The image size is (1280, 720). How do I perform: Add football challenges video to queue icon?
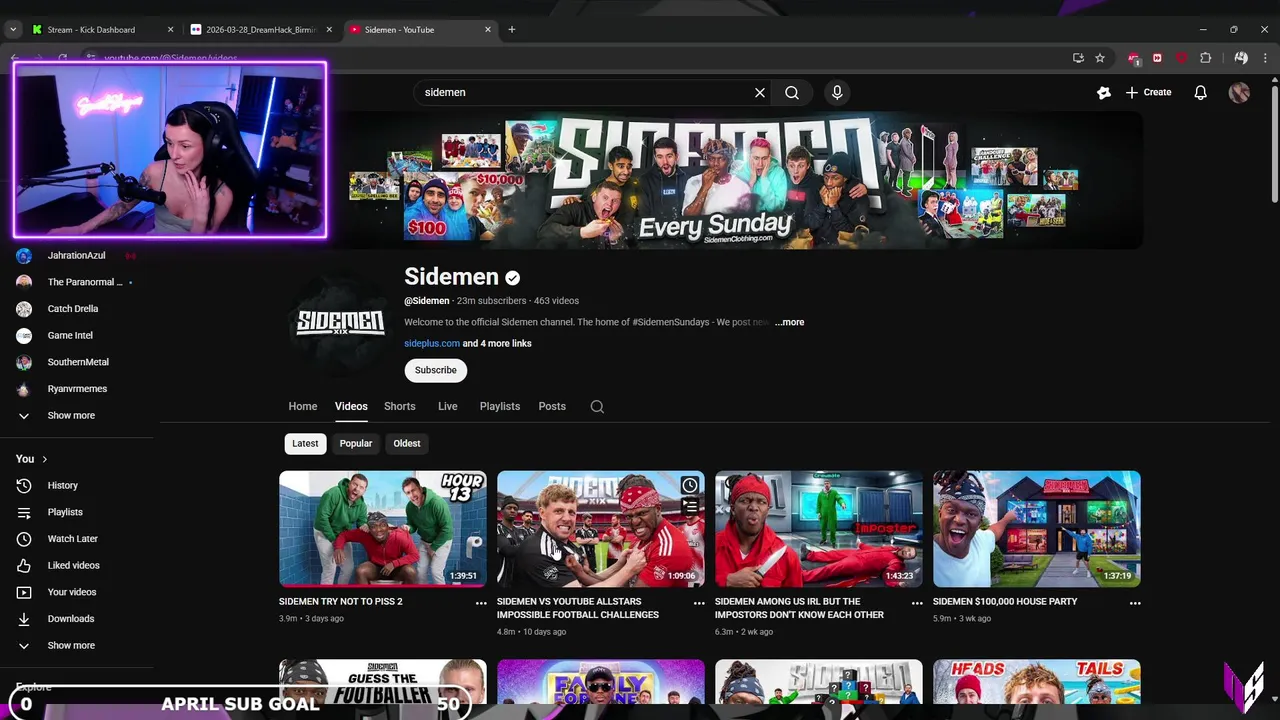[x=690, y=507]
